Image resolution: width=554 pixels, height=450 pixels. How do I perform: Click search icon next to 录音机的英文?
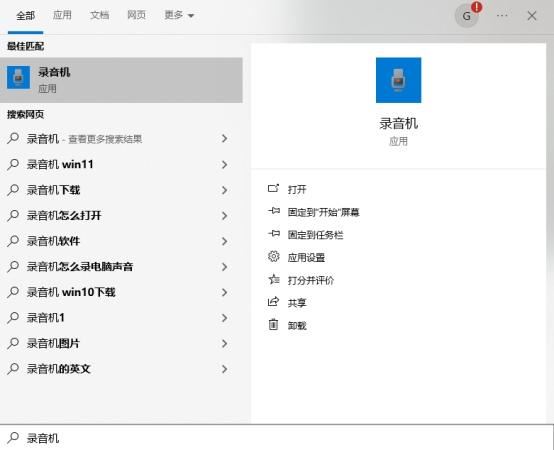click(13, 368)
